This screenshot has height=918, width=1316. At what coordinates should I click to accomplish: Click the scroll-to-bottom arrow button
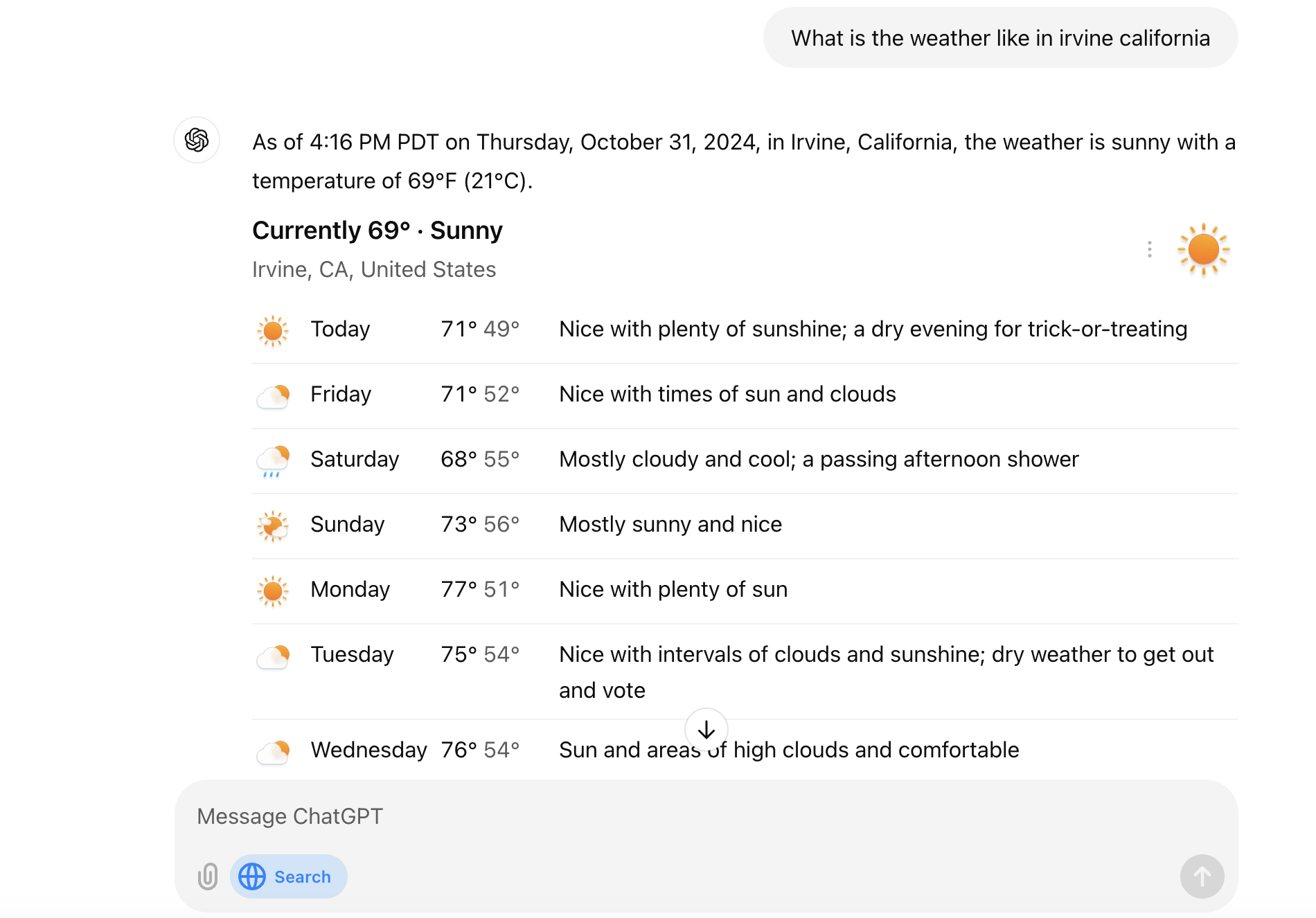coord(706,730)
